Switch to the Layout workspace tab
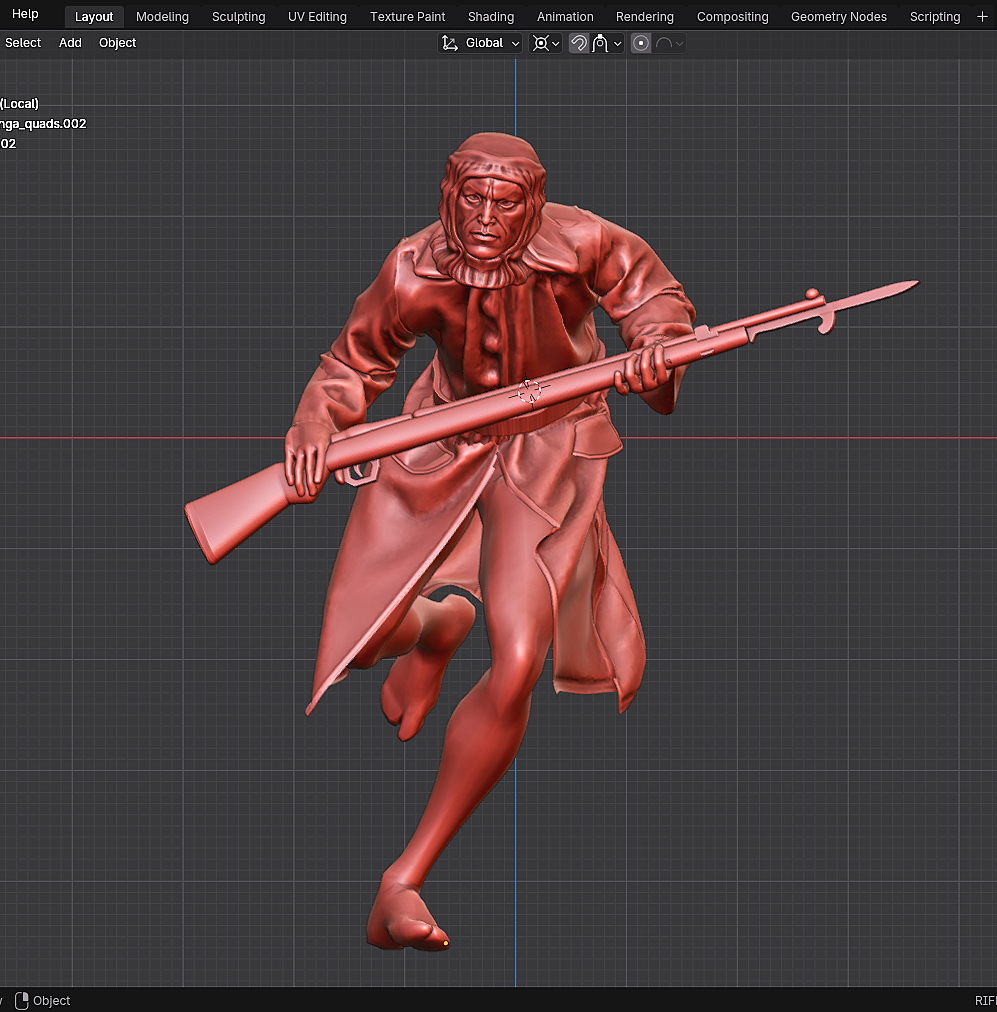 pos(94,17)
